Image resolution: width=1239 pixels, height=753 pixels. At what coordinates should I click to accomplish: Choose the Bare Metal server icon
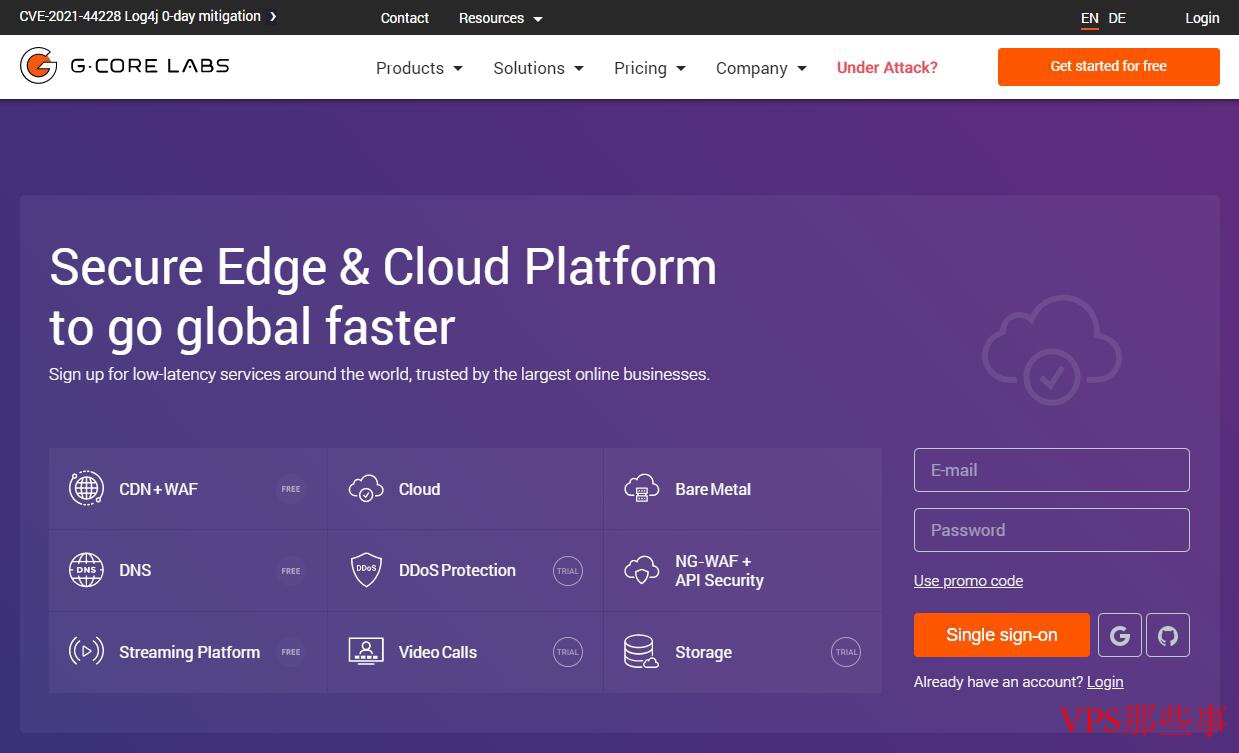point(642,488)
